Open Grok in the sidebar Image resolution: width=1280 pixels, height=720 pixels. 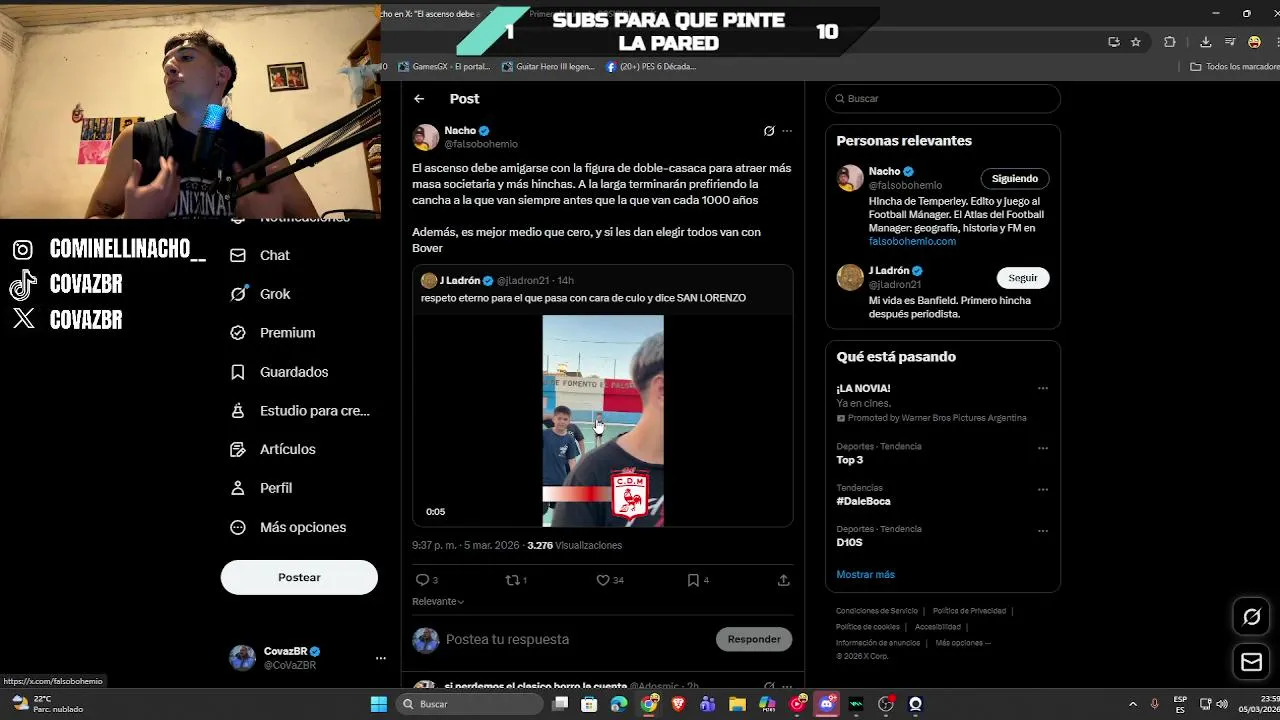pos(260,294)
